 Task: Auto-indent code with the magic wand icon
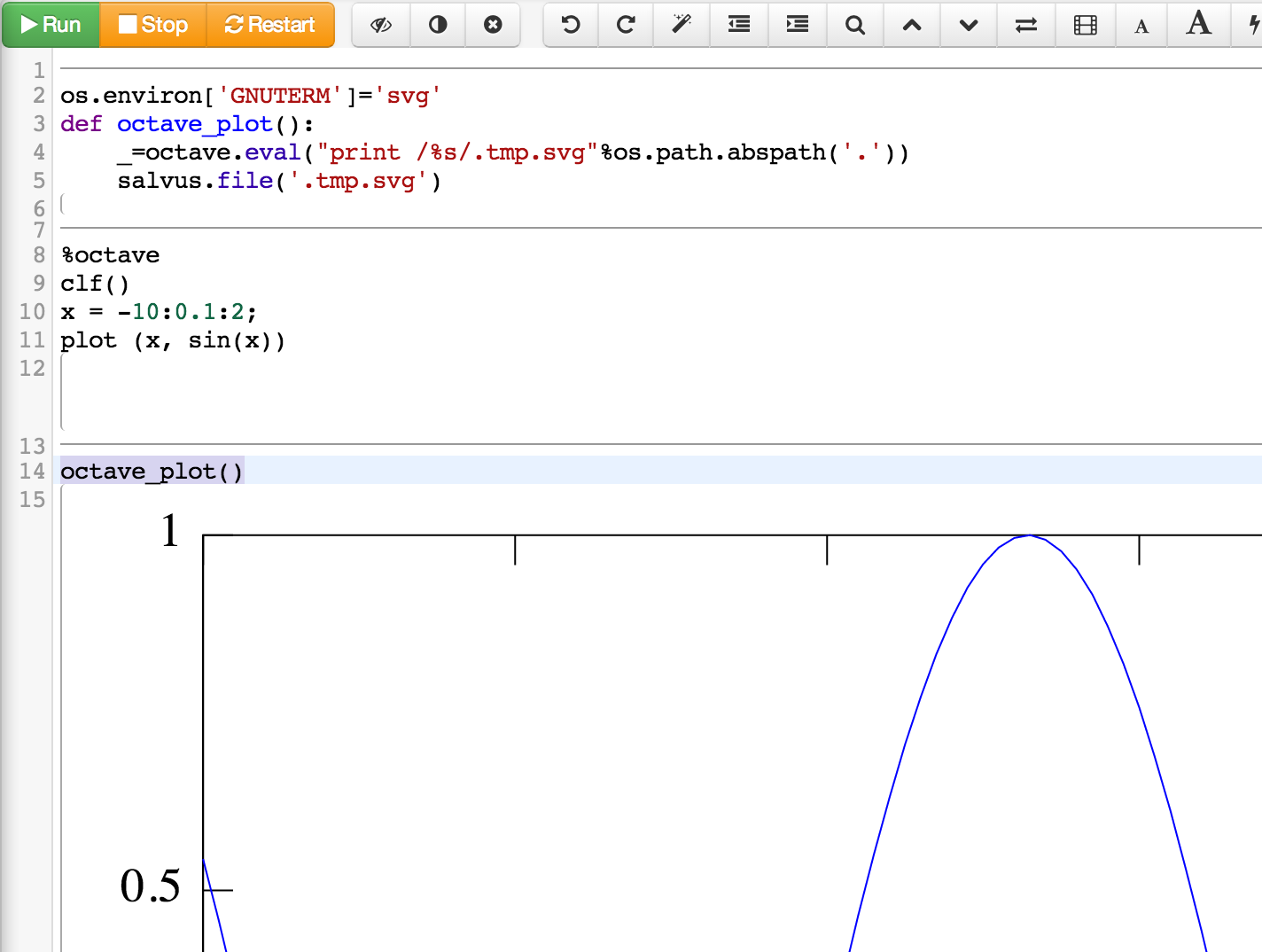pos(681,25)
